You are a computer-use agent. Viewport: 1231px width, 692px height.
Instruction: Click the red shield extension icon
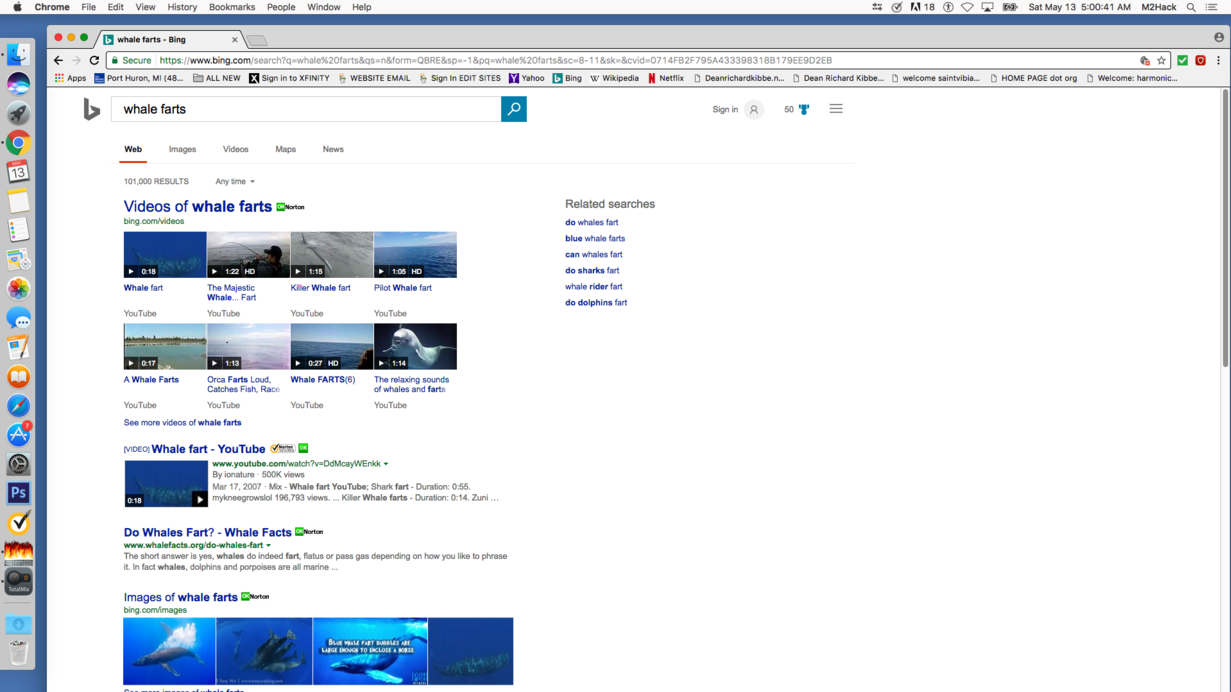tap(1200, 60)
